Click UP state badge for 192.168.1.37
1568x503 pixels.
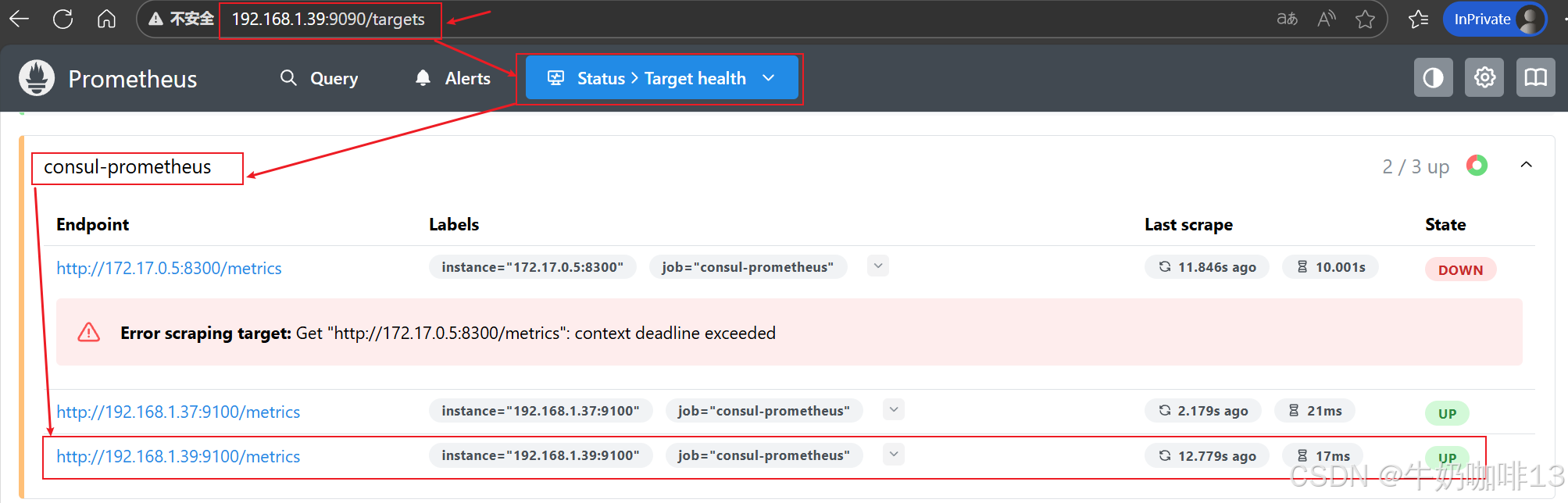(x=1448, y=413)
